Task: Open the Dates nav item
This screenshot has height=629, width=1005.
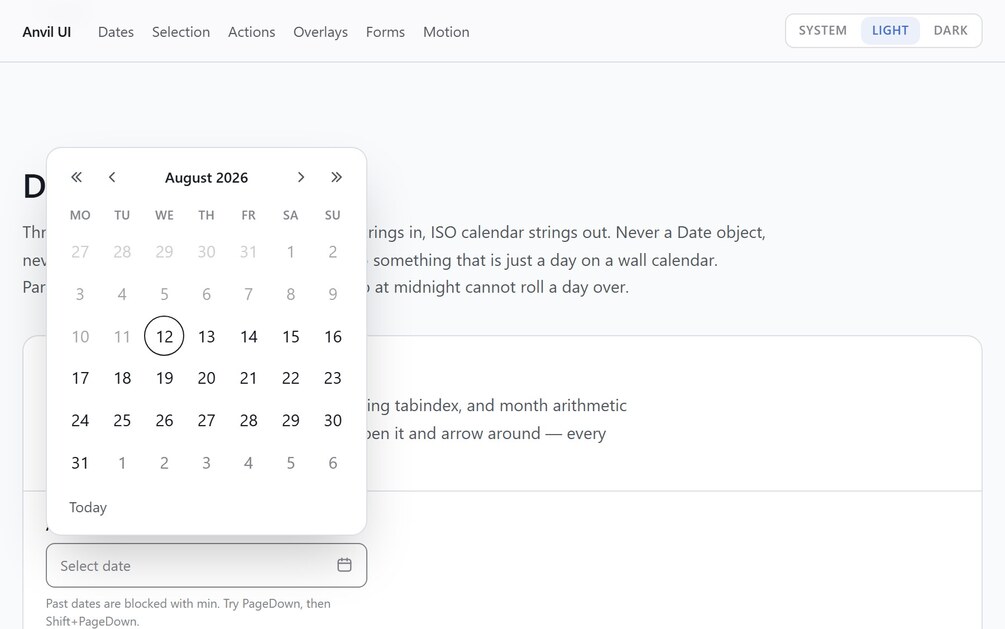Action: point(116,32)
